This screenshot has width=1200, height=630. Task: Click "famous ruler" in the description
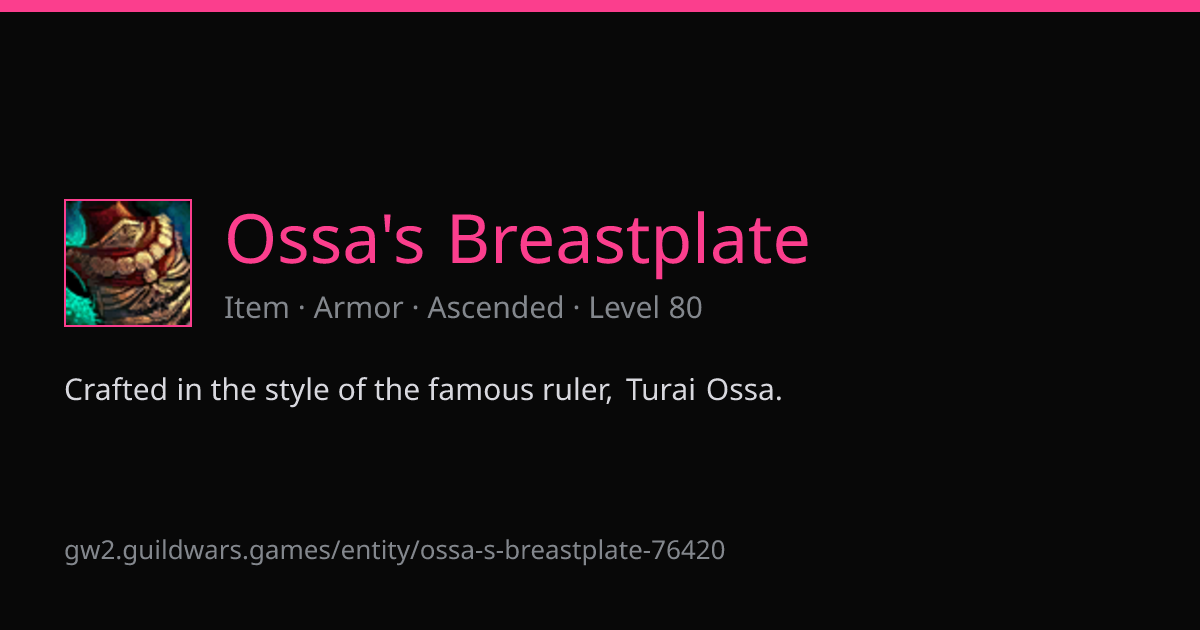pos(520,390)
